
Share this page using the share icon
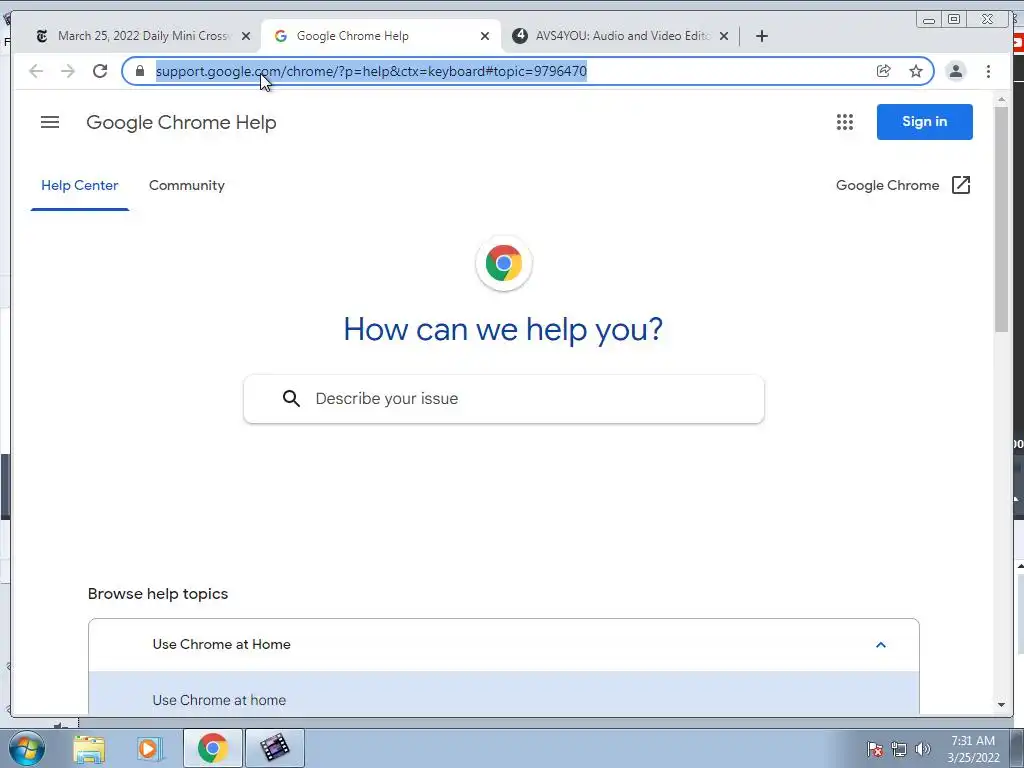point(884,71)
